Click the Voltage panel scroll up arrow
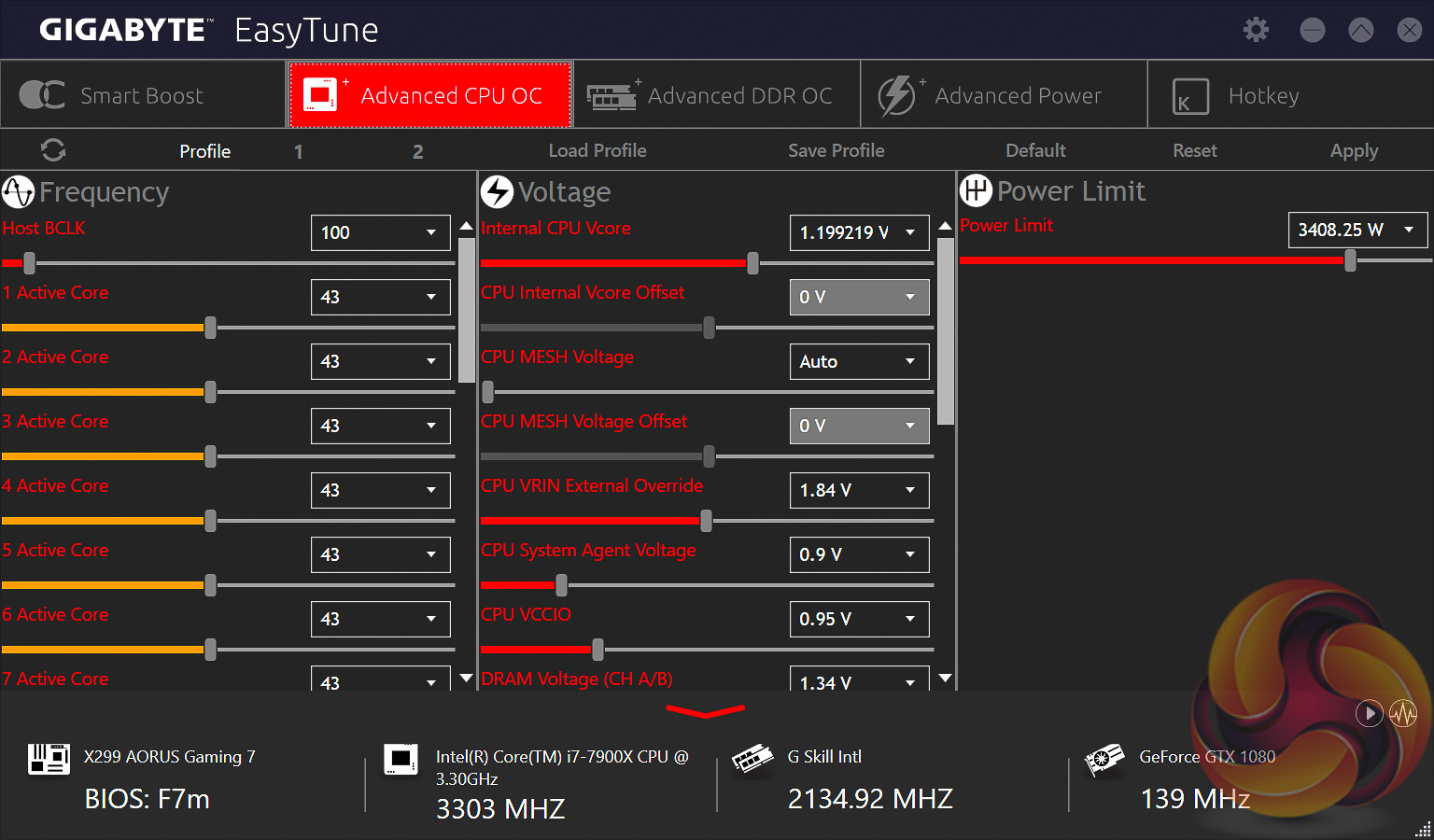The height and width of the screenshot is (840, 1434). (x=946, y=225)
